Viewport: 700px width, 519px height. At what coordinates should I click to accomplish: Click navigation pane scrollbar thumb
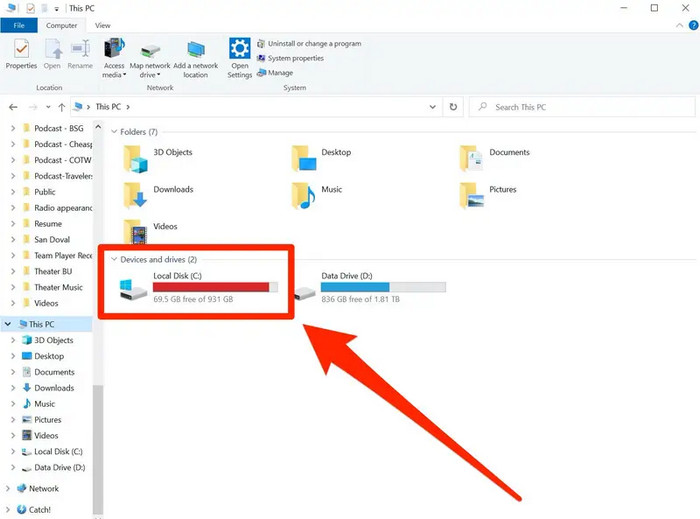point(98,448)
